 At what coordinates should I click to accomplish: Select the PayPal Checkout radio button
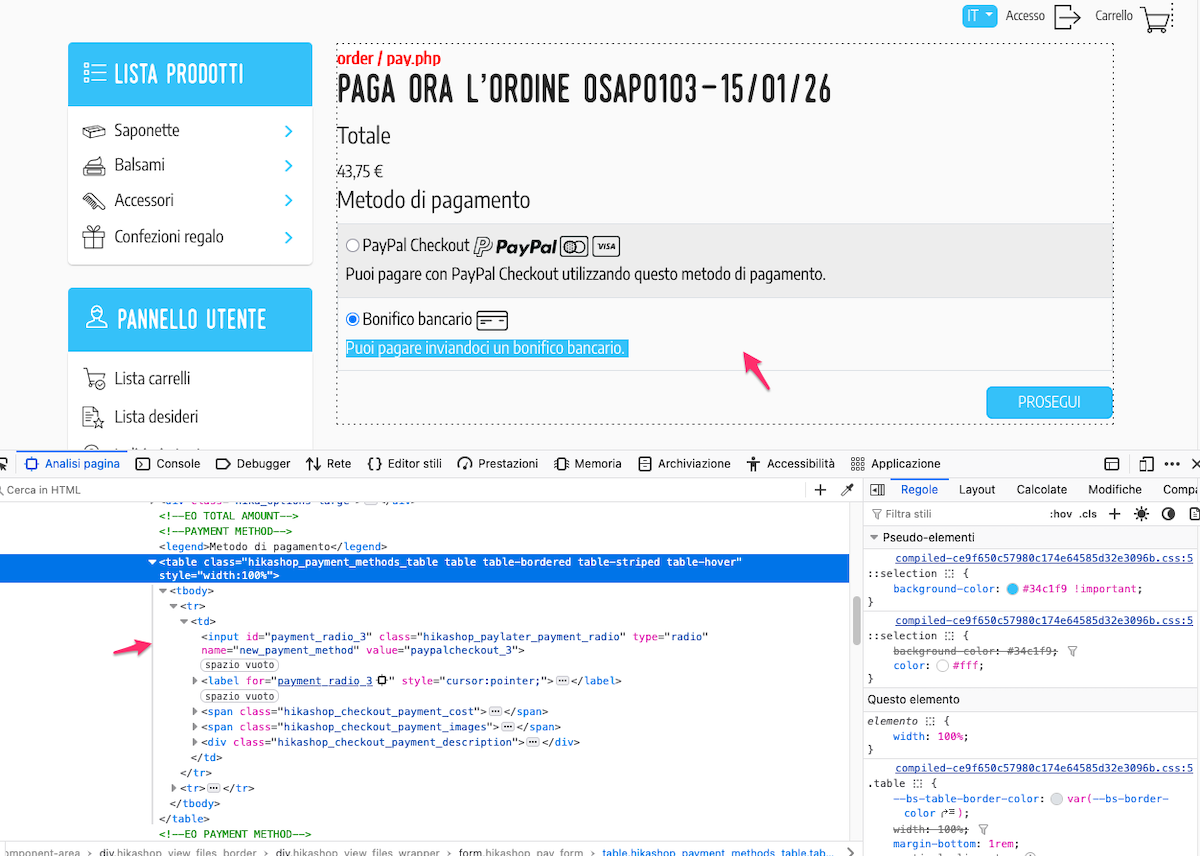[x=352, y=246]
